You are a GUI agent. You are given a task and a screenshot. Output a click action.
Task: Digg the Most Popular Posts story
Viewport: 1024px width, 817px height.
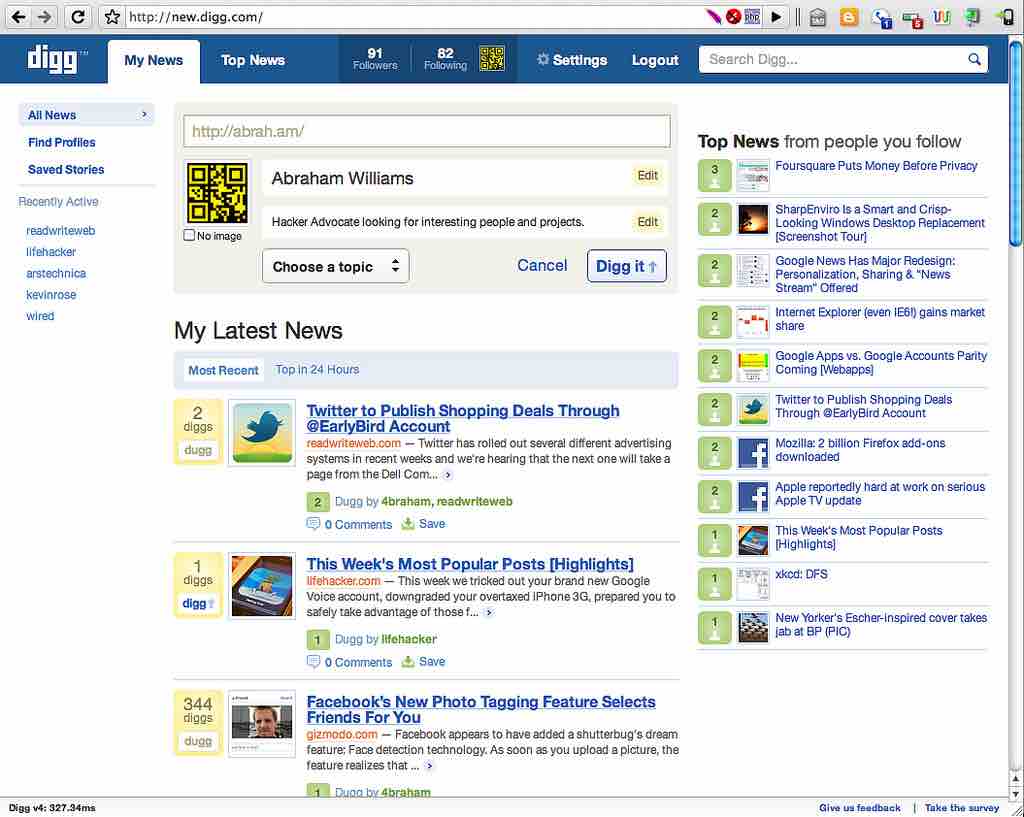point(198,602)
